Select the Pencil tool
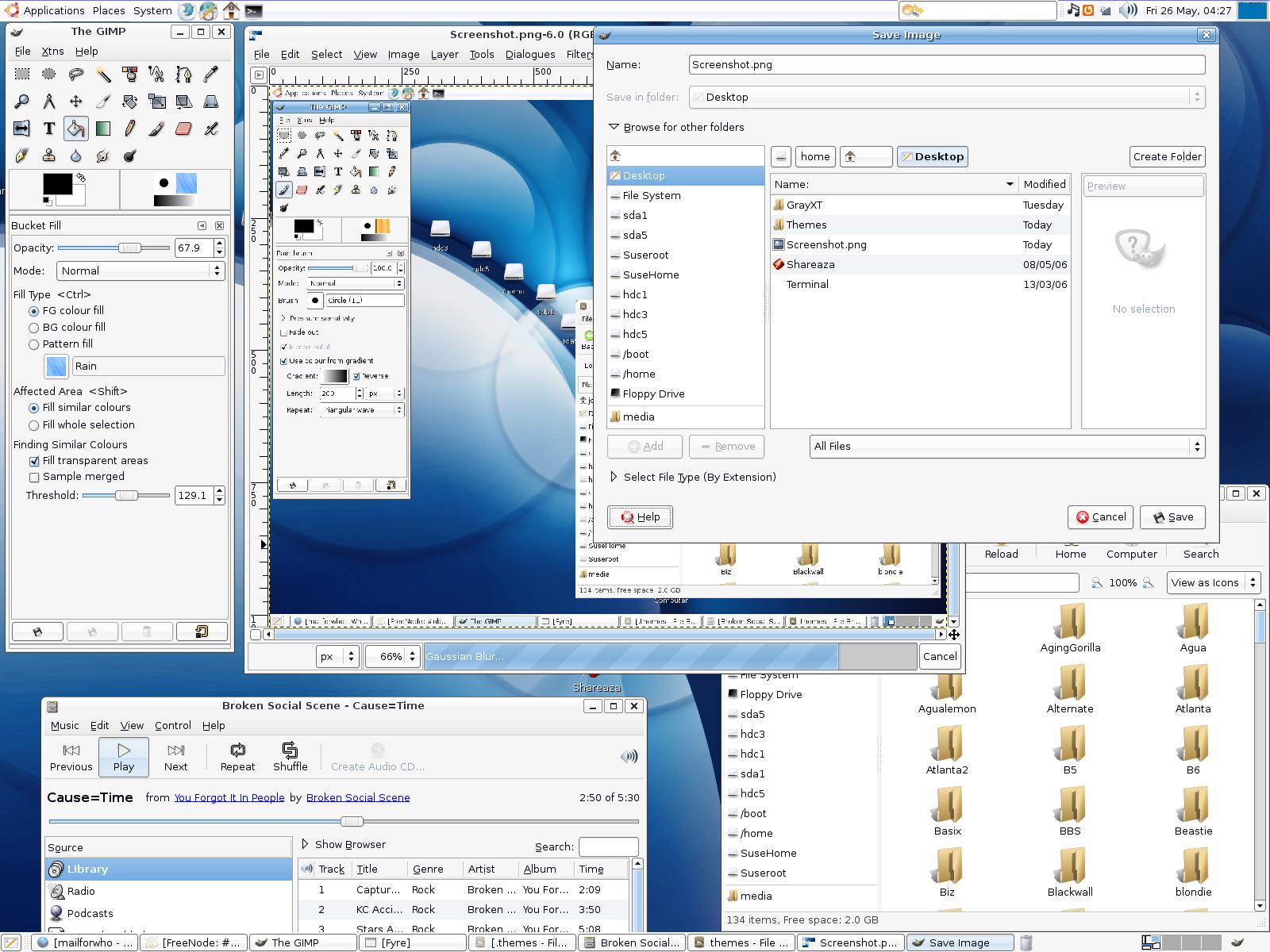This screenshot has width=1270, height=952. click(130, 129)
